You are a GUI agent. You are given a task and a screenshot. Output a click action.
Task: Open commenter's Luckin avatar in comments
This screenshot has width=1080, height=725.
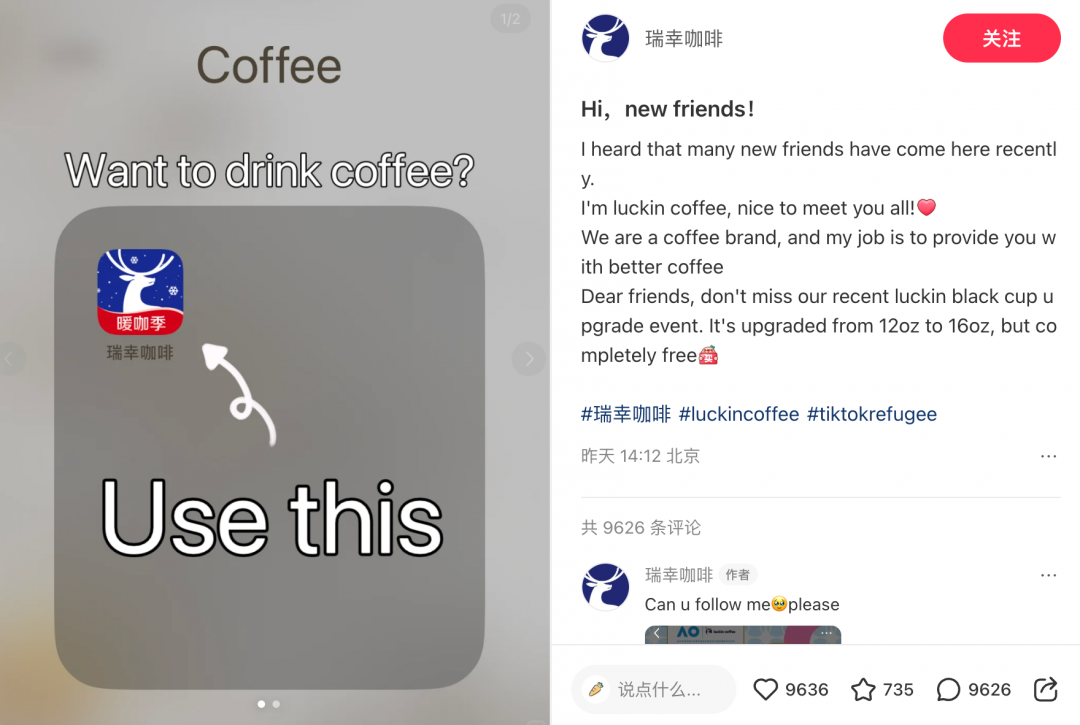tap(605, 587)
